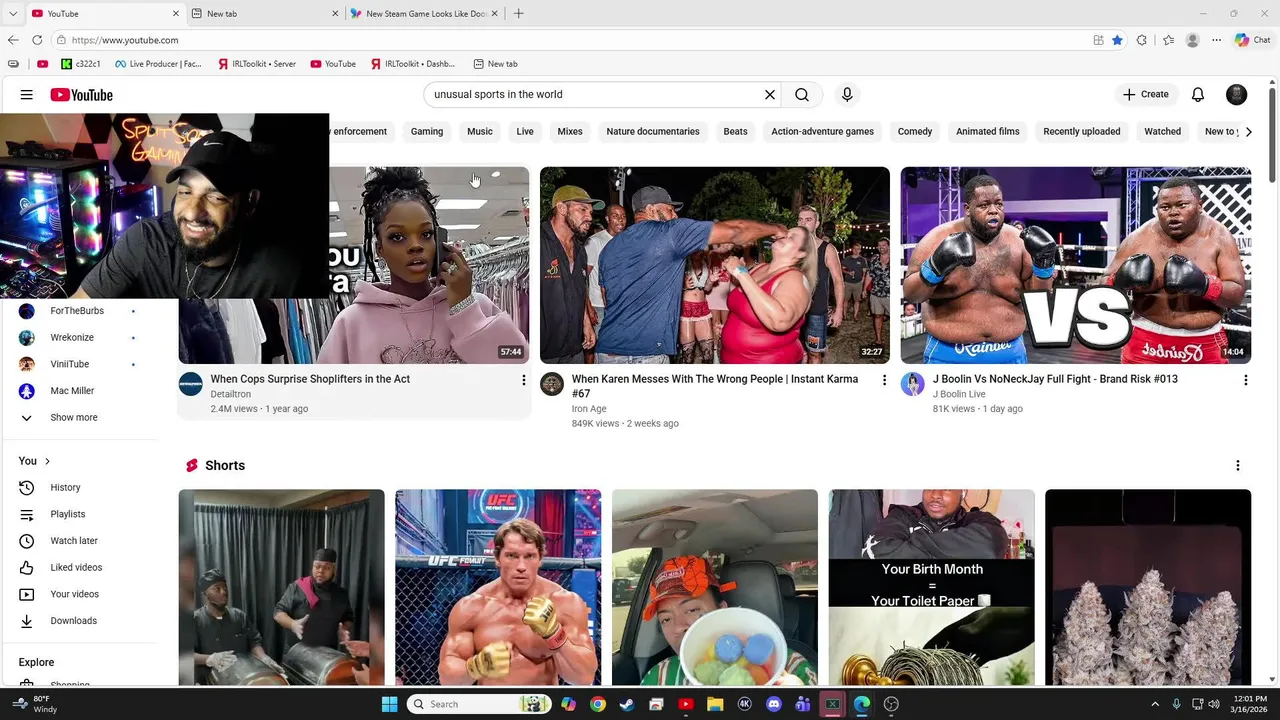Open Mac Miller subscription channel
1280x720 pixels.
coord(72,391)
